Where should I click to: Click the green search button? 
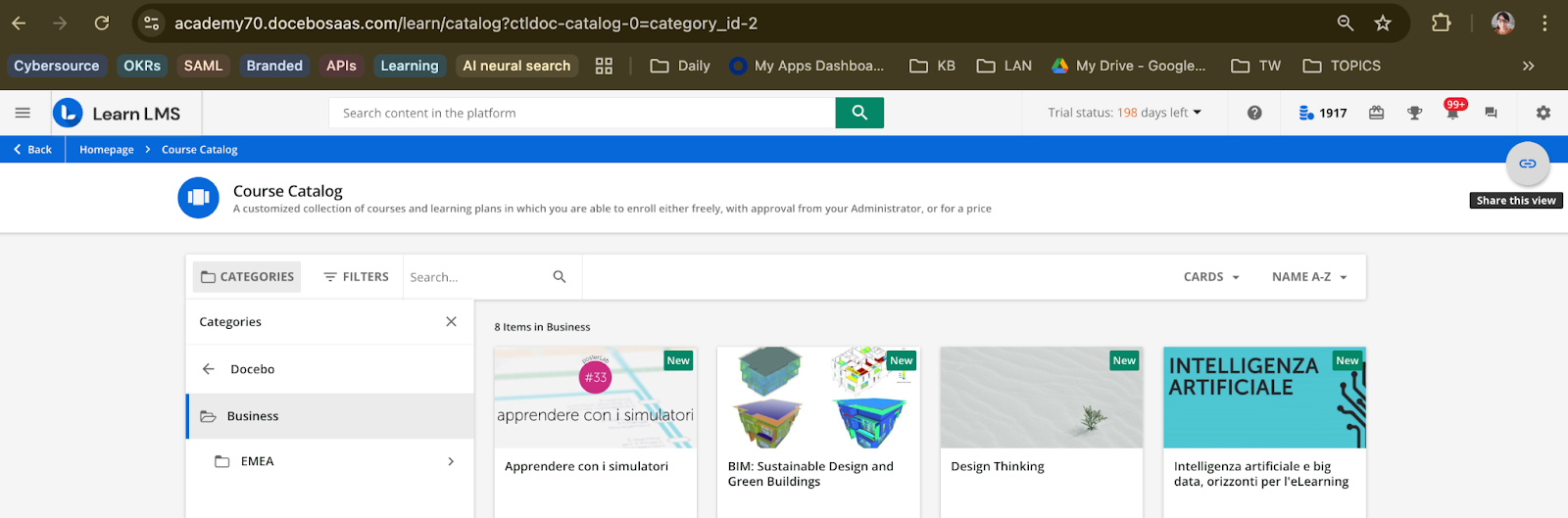(859, 113)
